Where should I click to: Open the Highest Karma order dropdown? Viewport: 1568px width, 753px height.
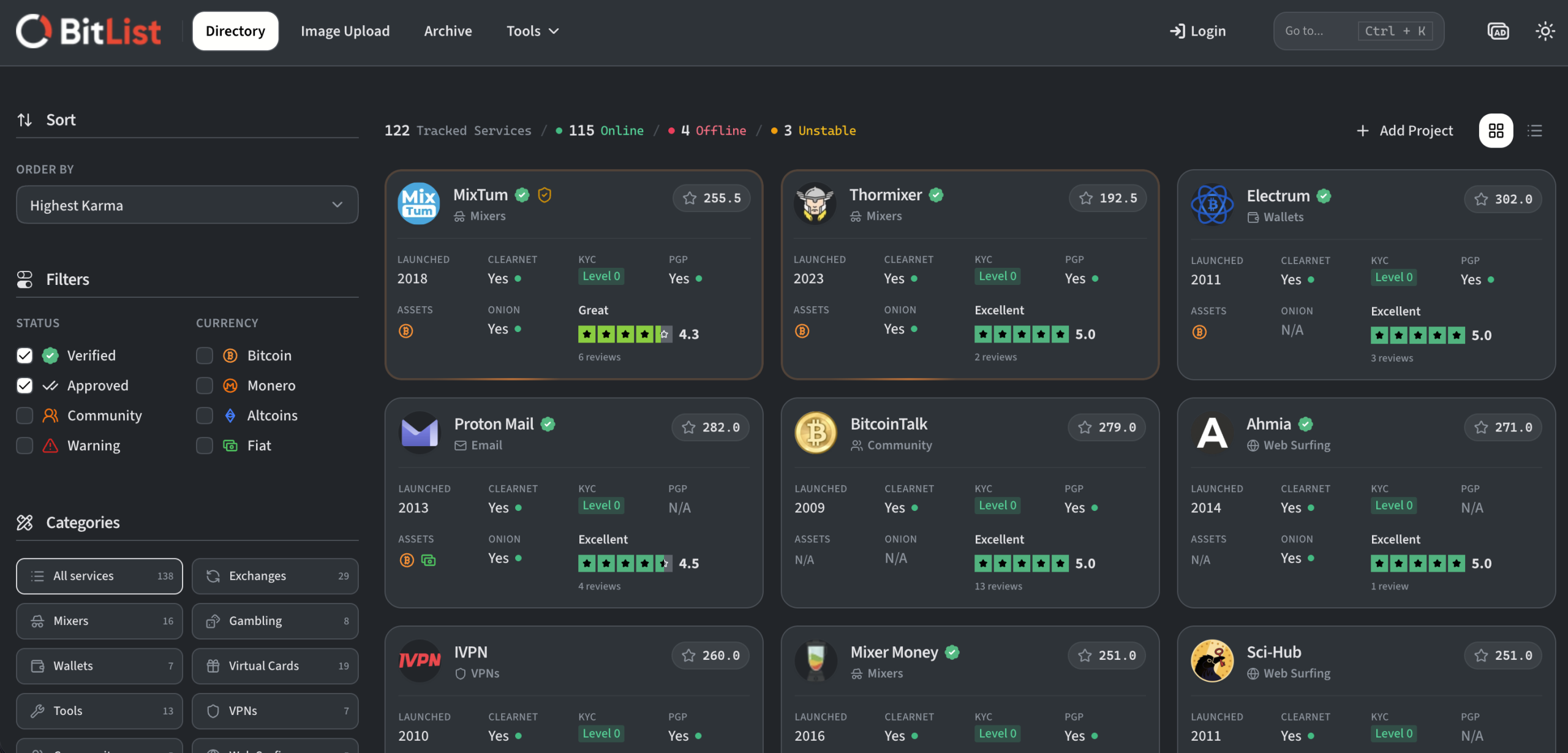(187, 205)
